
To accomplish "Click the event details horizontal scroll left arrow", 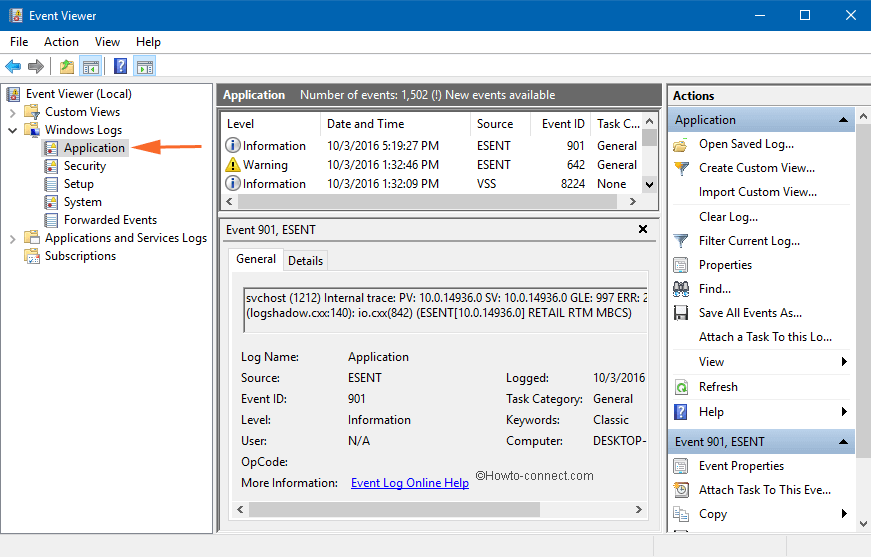I will pyautogui.click(x=240, y=509).
